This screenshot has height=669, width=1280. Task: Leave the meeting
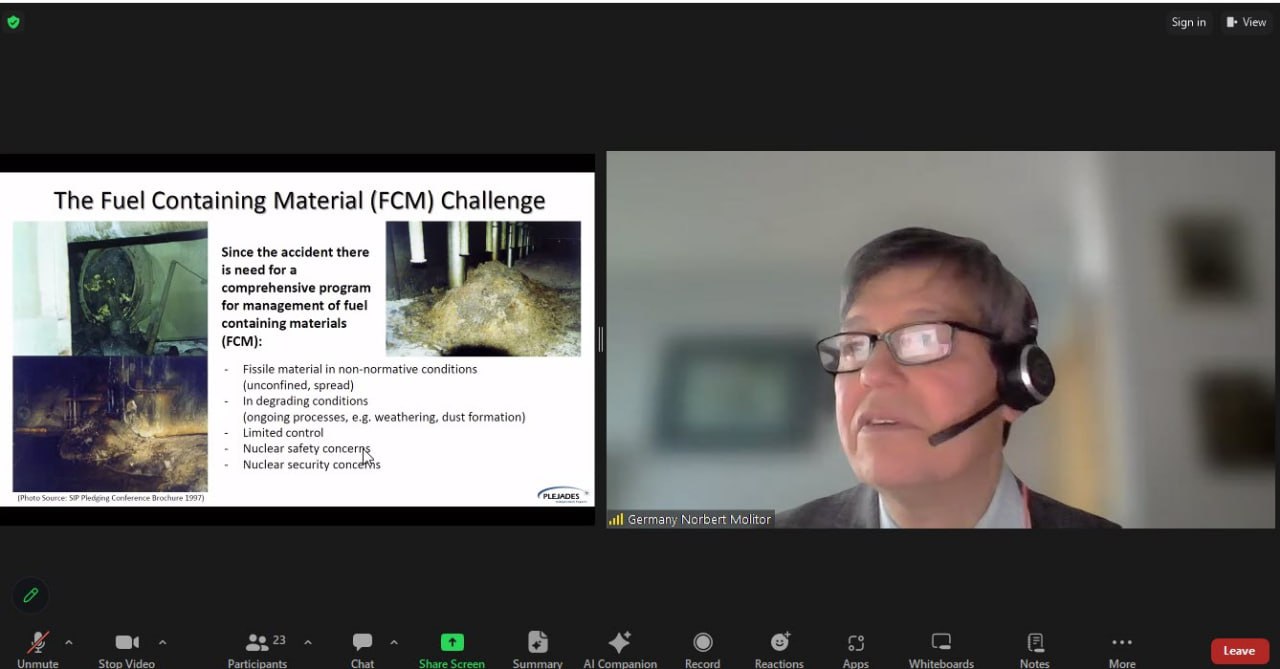(x=1239, y=651)
